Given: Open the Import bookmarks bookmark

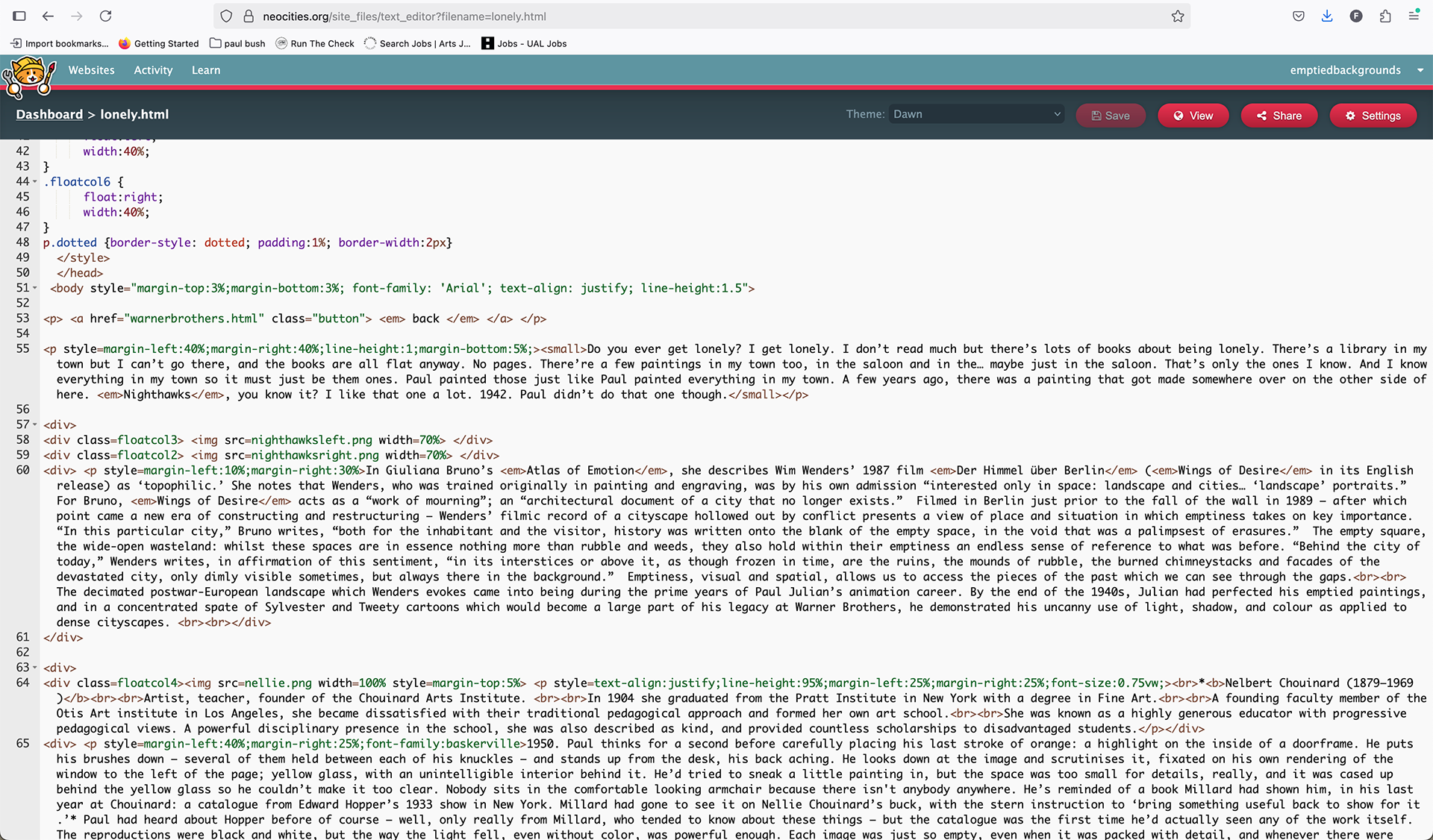Looking at the screenshot, I should 59,43.
